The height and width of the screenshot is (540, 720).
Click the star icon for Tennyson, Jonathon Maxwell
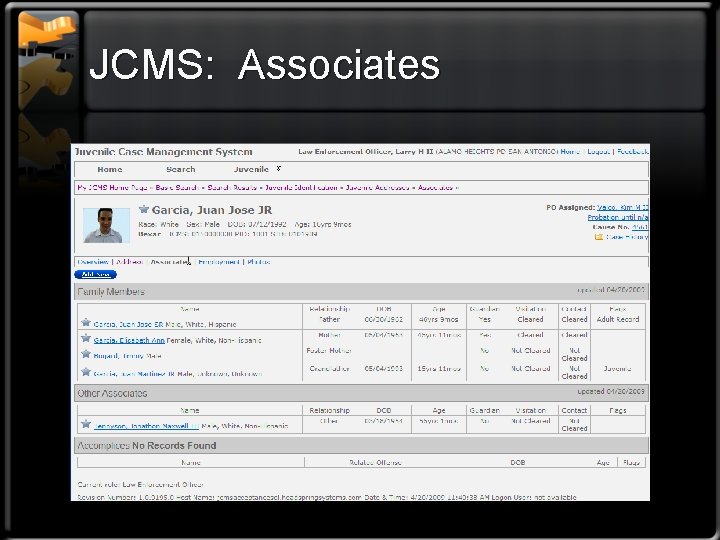coord(86,424)
